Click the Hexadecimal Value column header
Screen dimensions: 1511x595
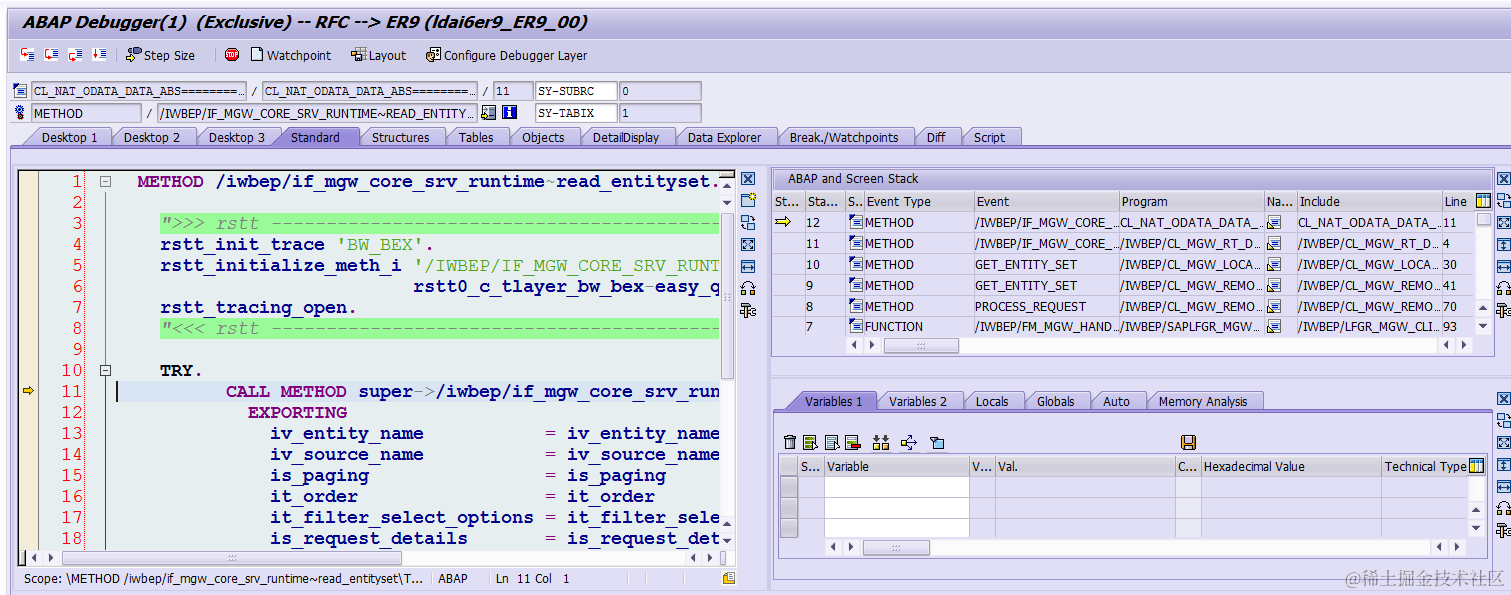[x=1290, y=466]
